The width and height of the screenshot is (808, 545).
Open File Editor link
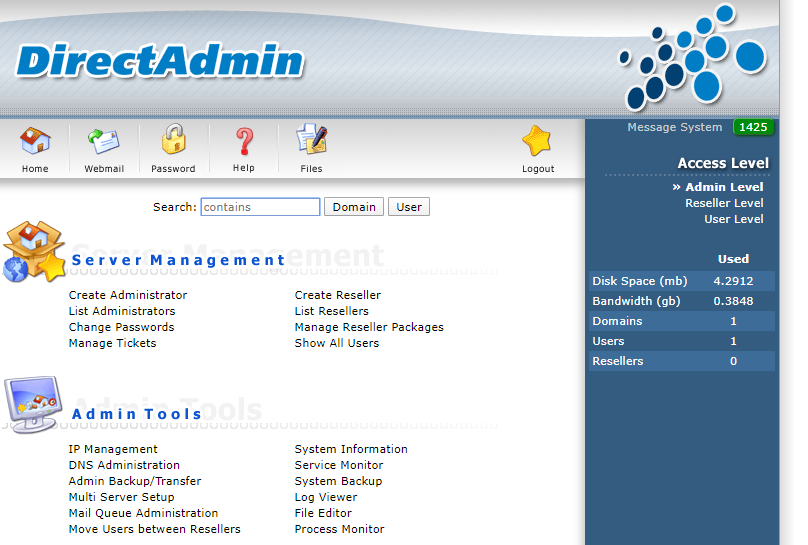point(323,513)
